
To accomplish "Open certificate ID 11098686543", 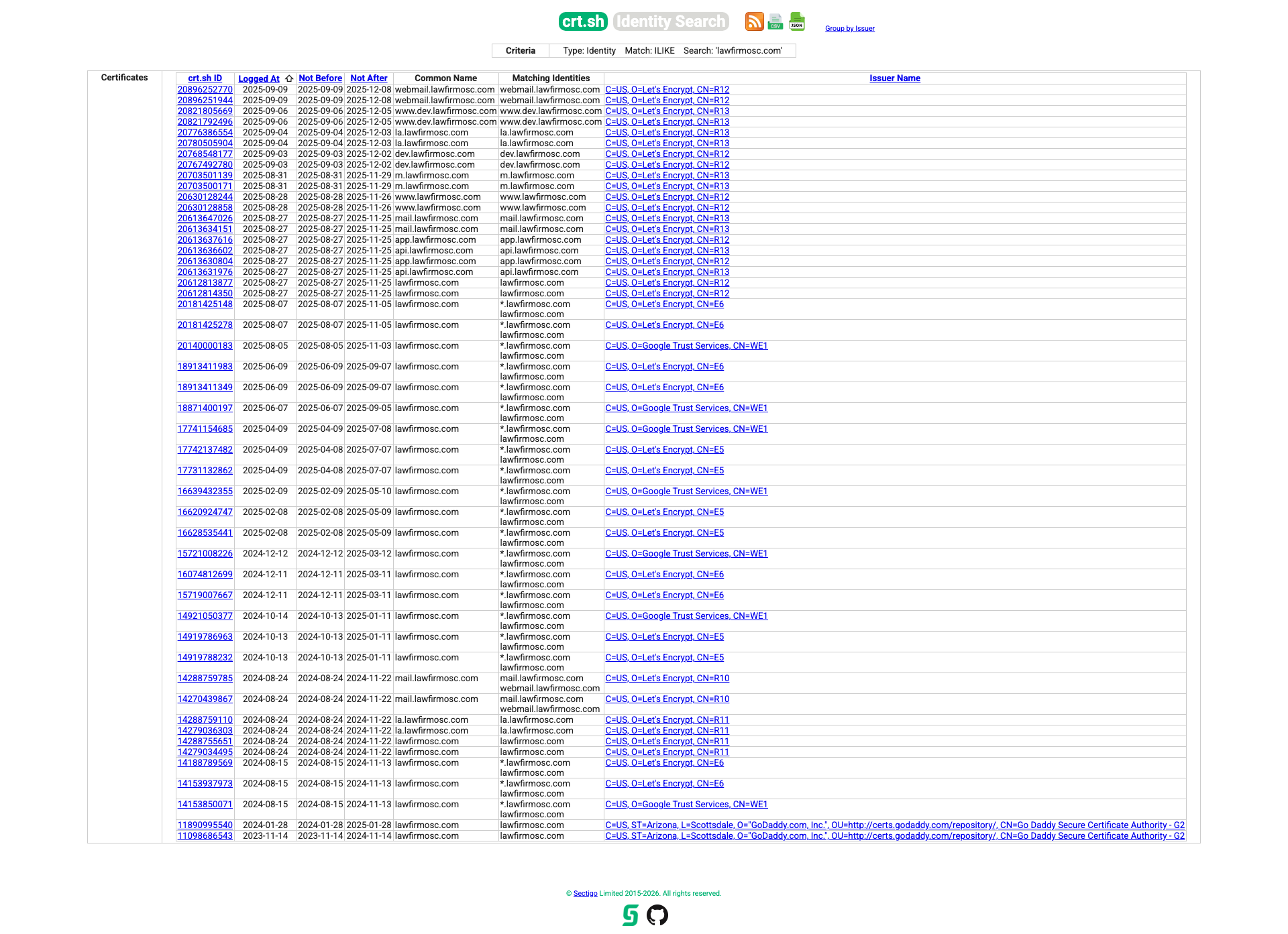I will 205,835.
